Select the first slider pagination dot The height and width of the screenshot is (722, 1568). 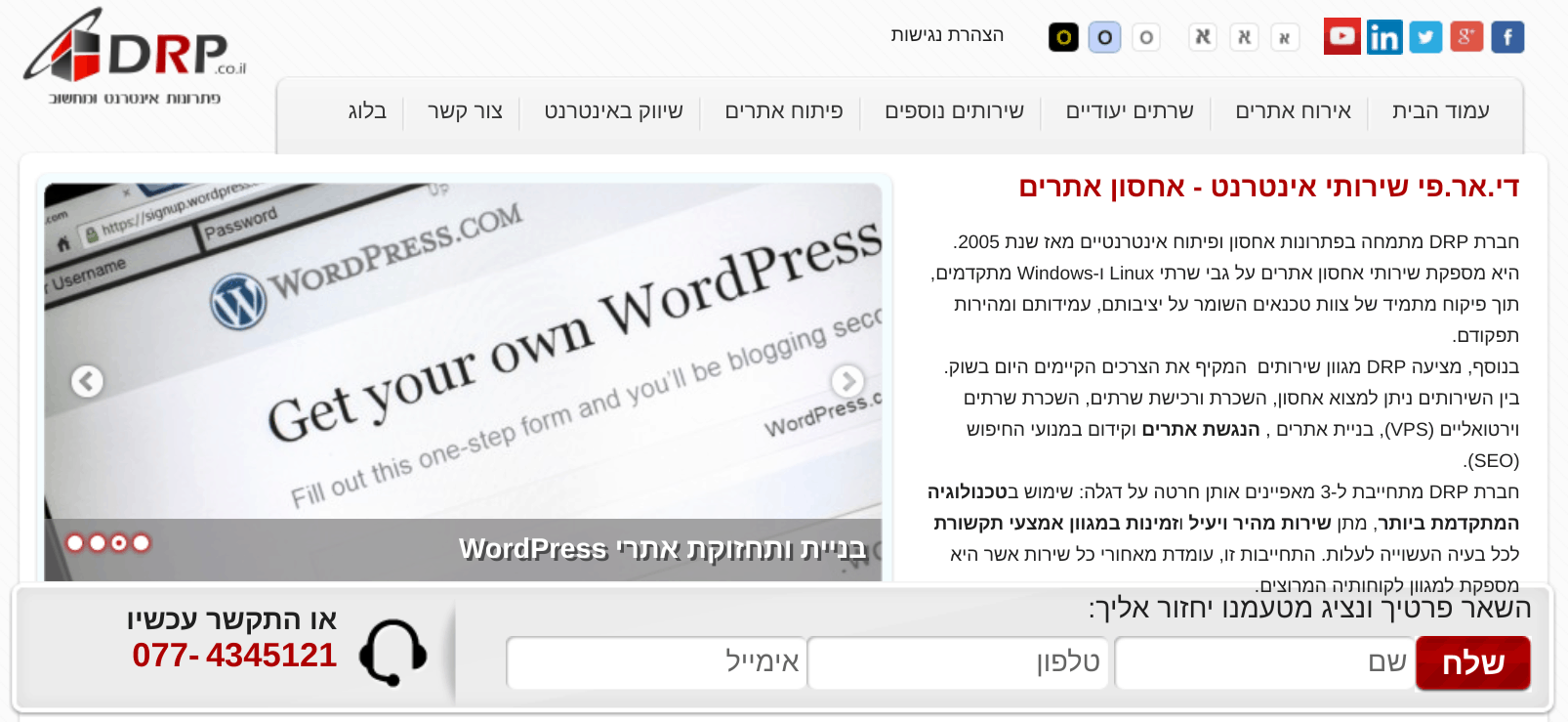[75, 542]
